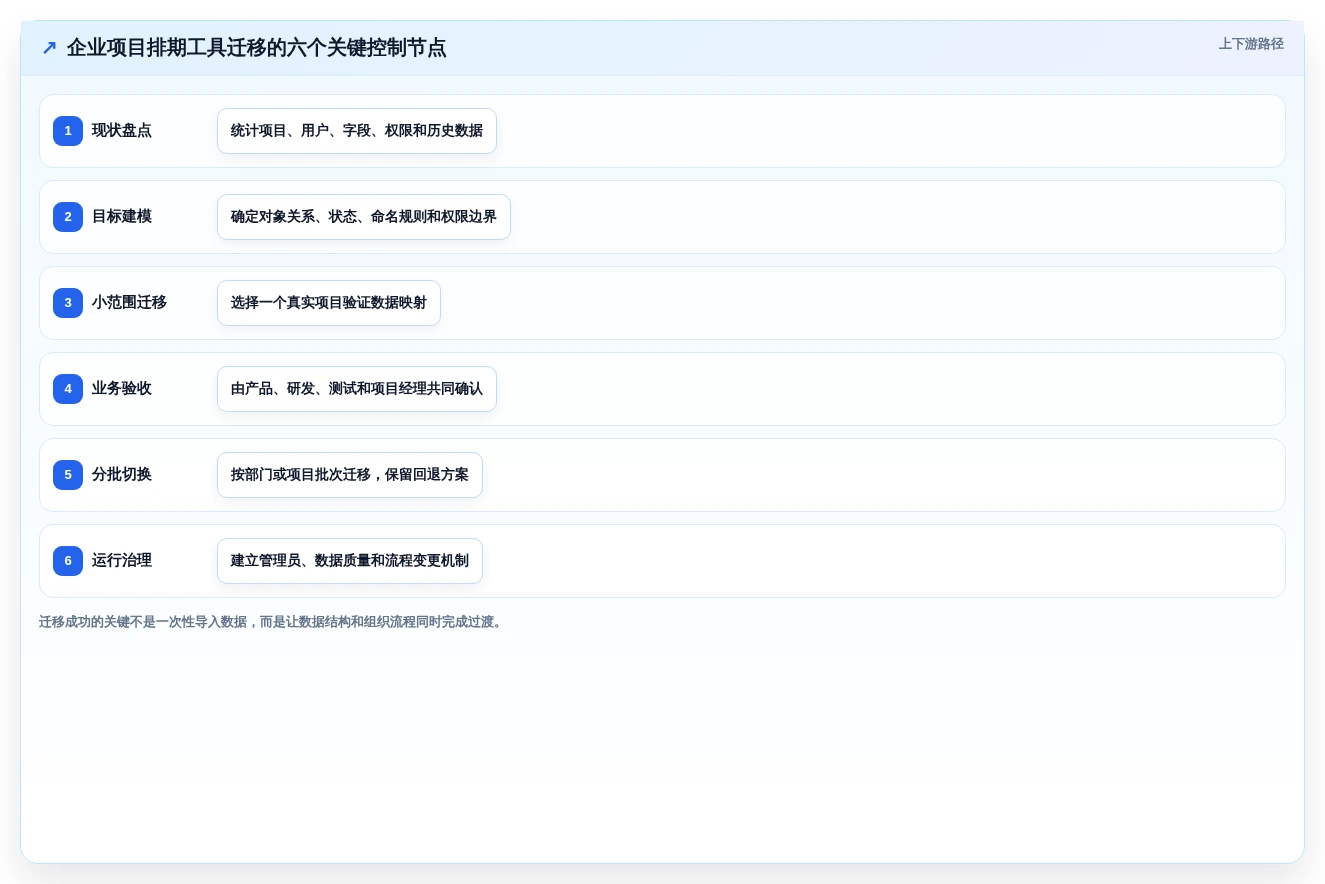This screenshot has height=884, width=1325.
Task: Click the number 3 badge for 小范围迁移
Action: click(68, 303)
